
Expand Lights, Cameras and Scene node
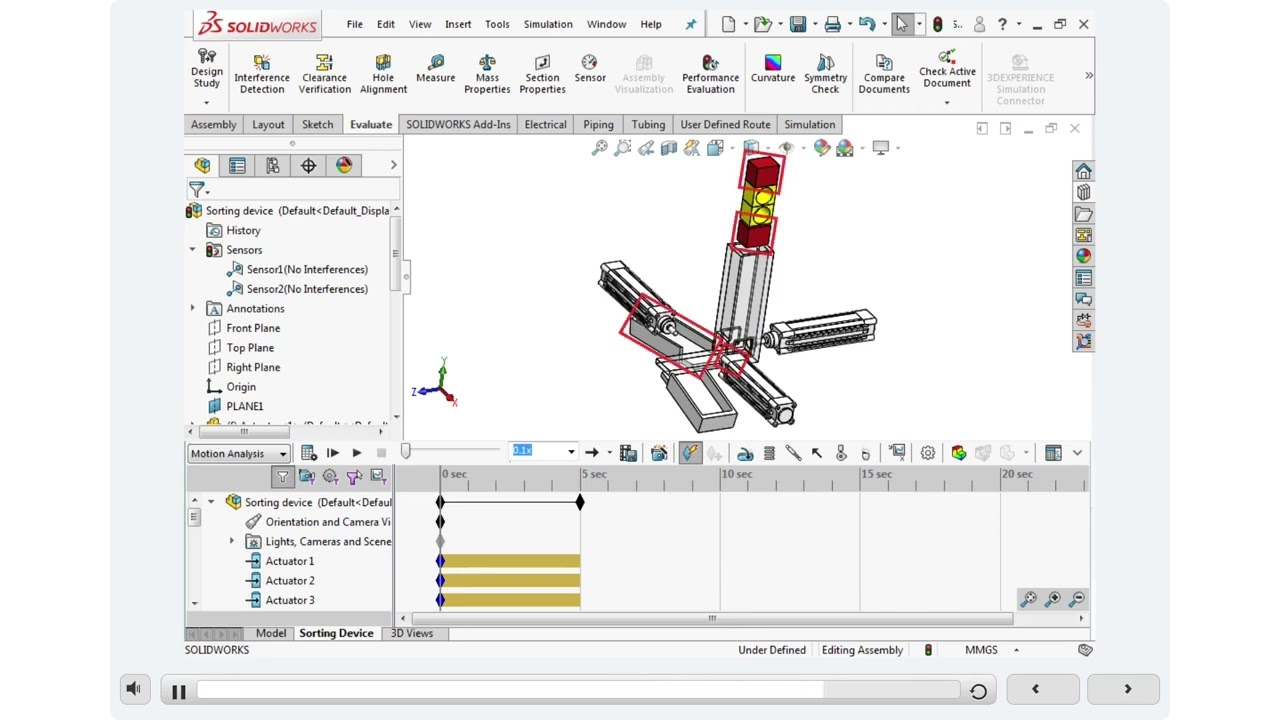231,542
